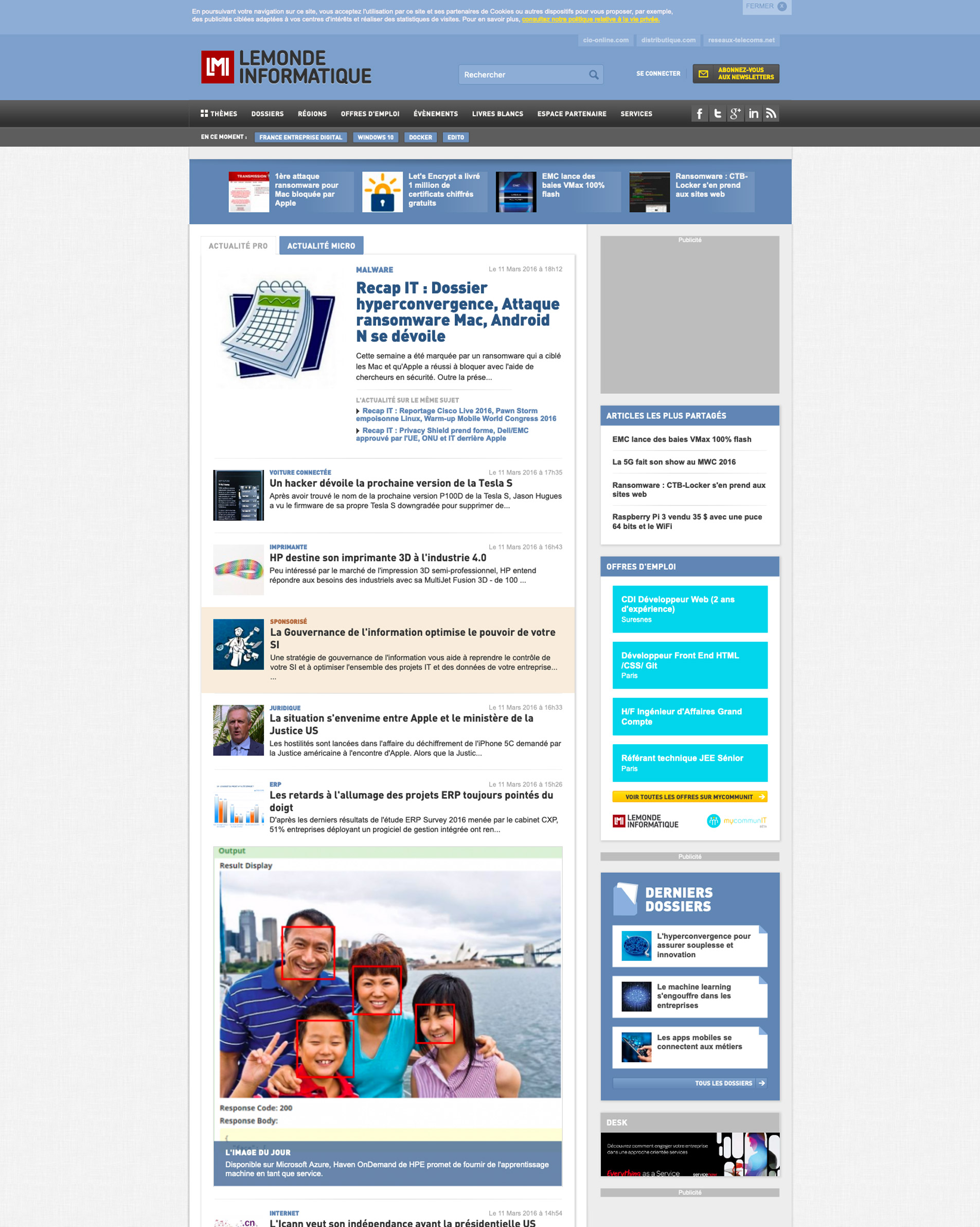Image resolution: width=980 pixels, height=1227 pixels.
Task: Click Abonnez-vous aux newsletters button
Action: coord(736,74)
